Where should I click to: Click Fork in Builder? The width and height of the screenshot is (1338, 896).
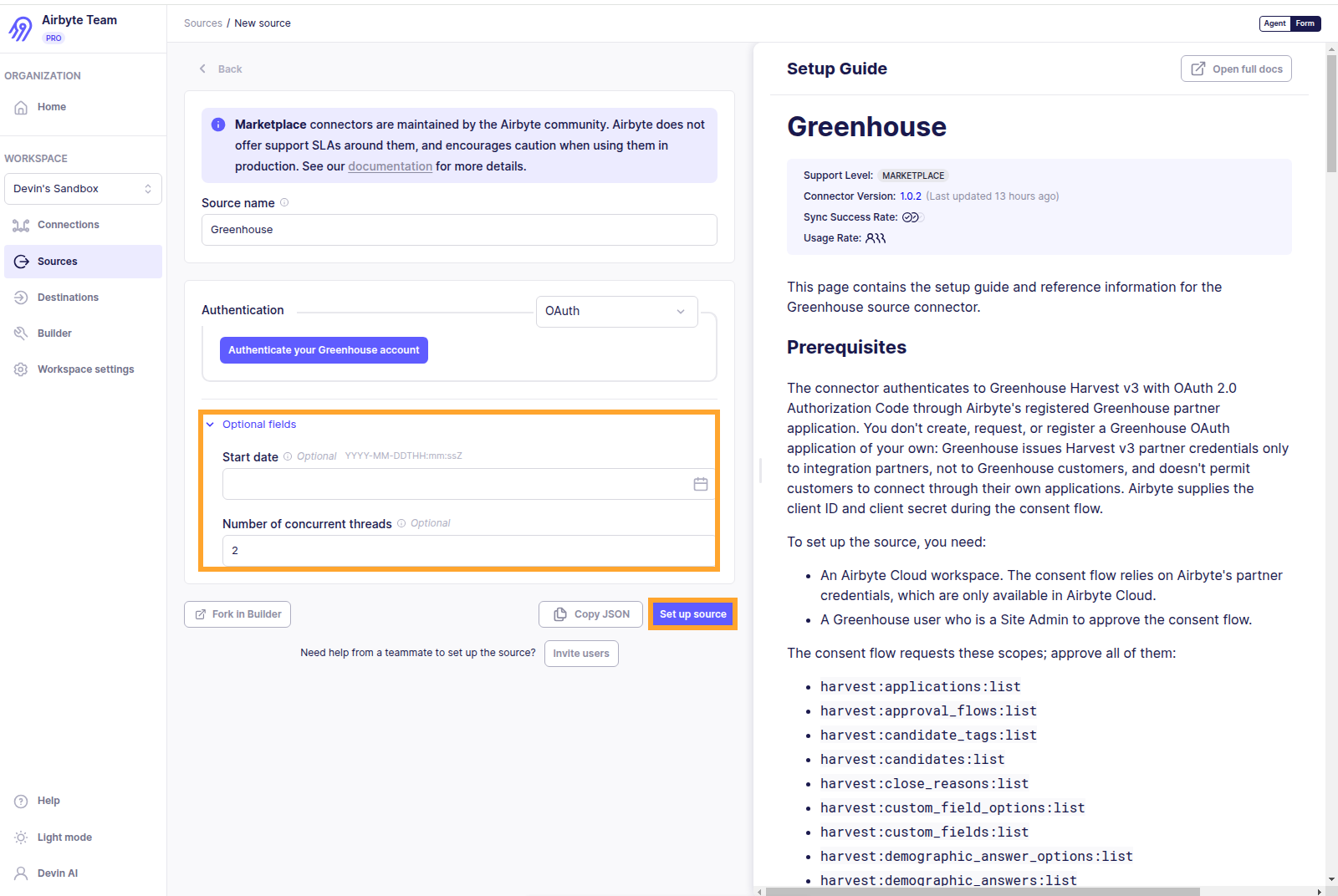click(x=237, y=614)
